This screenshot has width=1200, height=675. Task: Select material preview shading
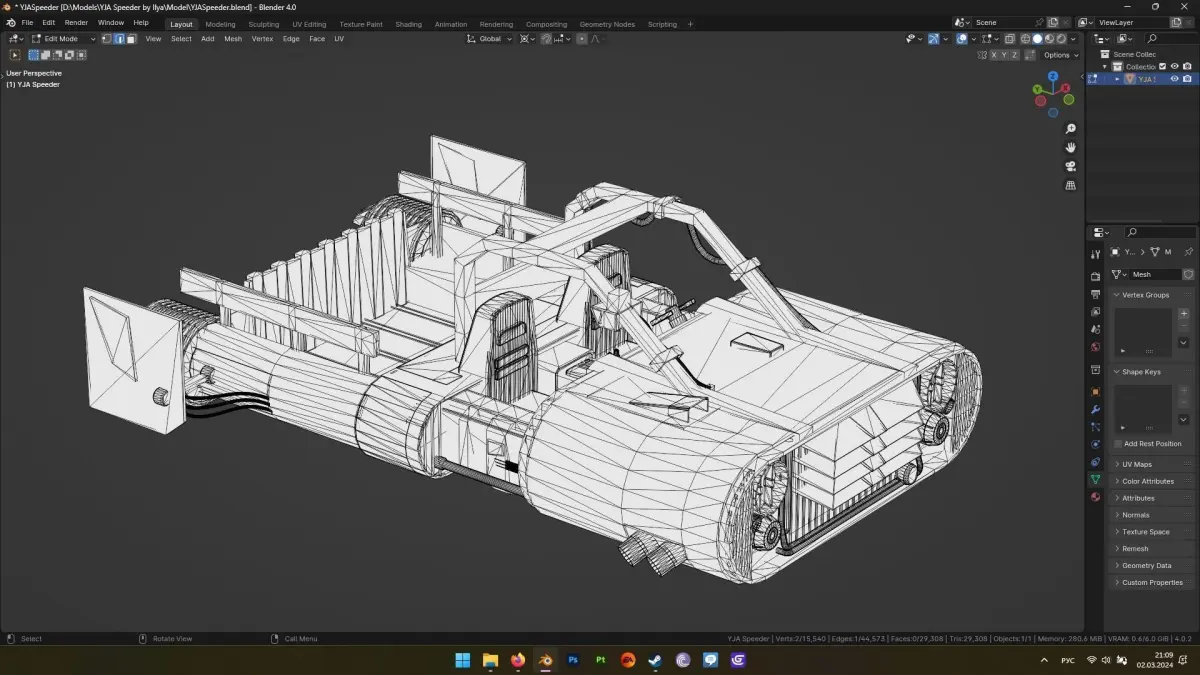[1049, 39]
